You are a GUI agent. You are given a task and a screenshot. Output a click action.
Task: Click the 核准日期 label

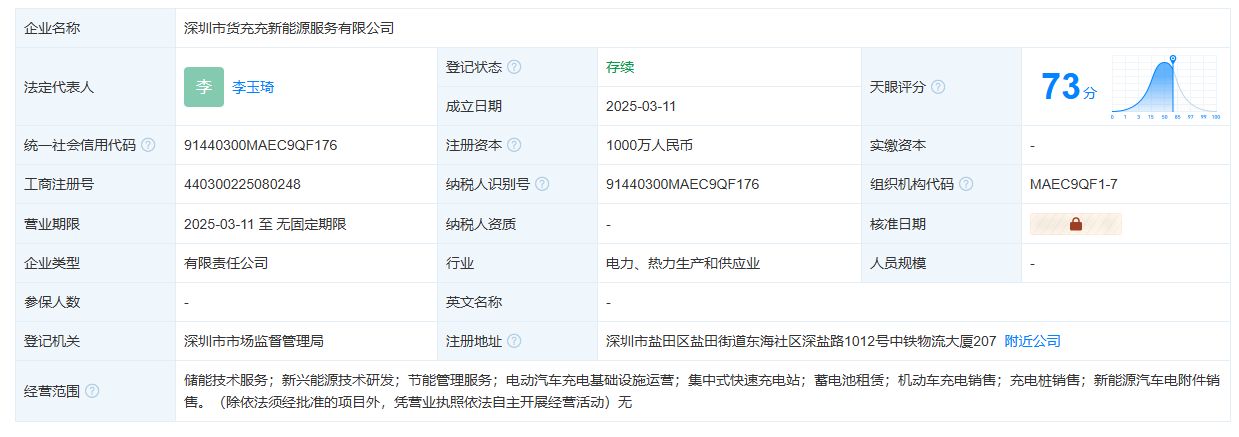[898, 224]
